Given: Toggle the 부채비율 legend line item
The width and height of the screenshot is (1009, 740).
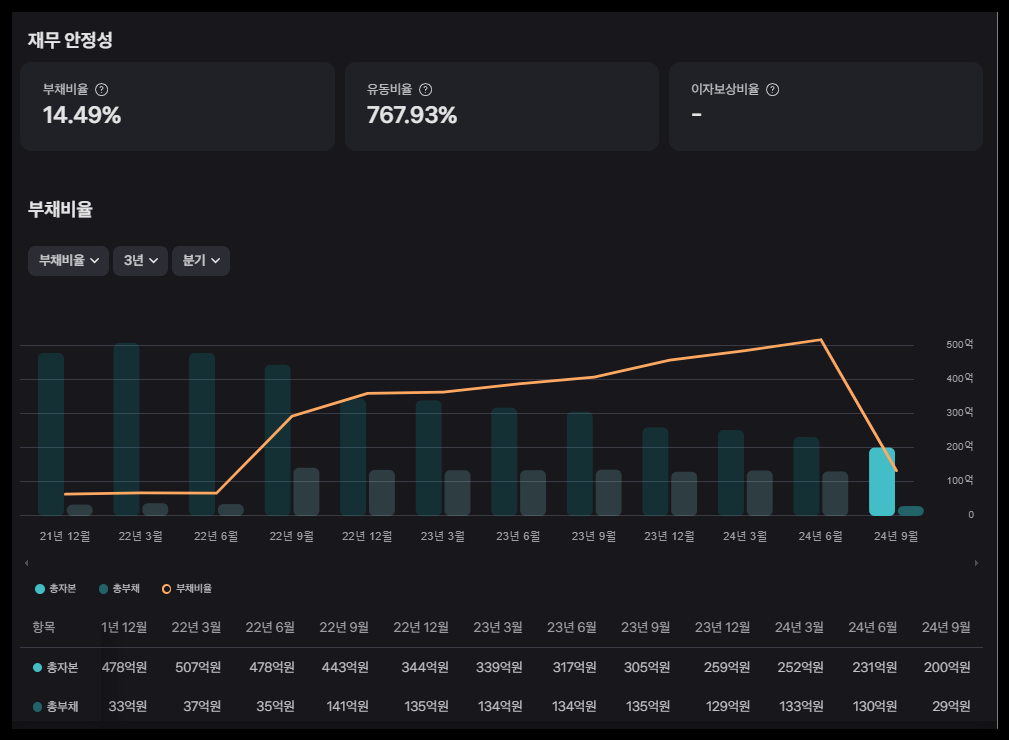Looking at the screenshot, I should pos(187,588).
